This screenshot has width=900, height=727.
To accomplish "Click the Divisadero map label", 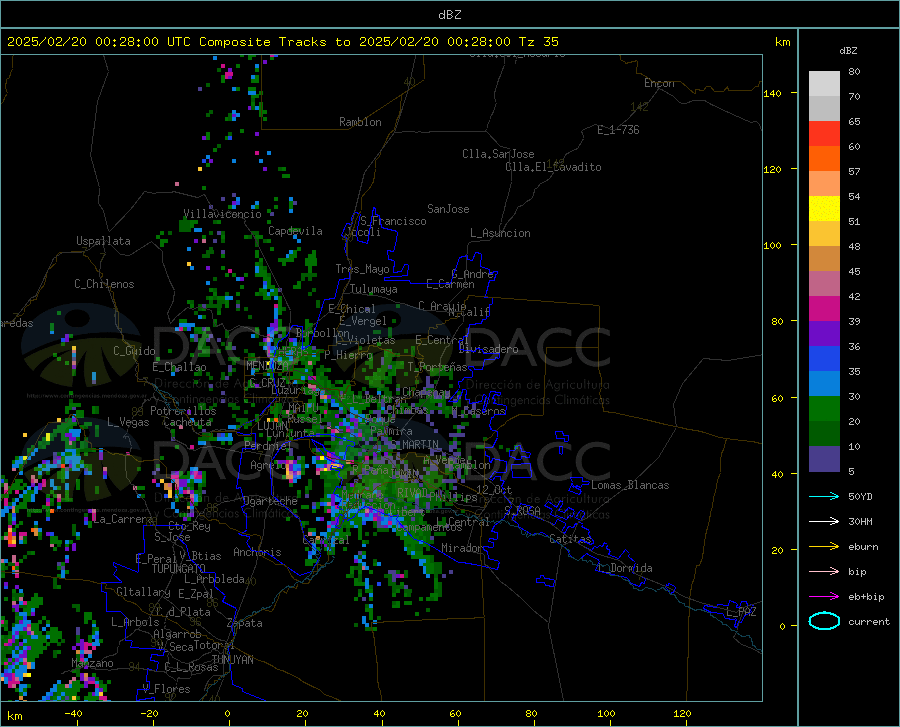I will point(488,349).
